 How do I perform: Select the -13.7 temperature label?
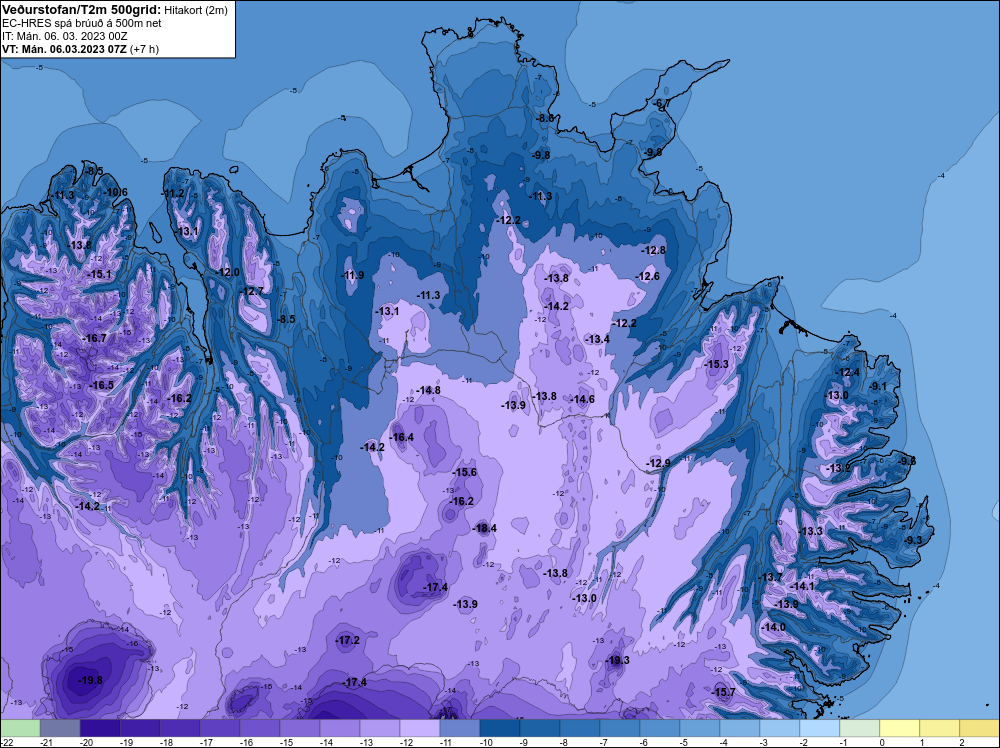click(770, 577)
